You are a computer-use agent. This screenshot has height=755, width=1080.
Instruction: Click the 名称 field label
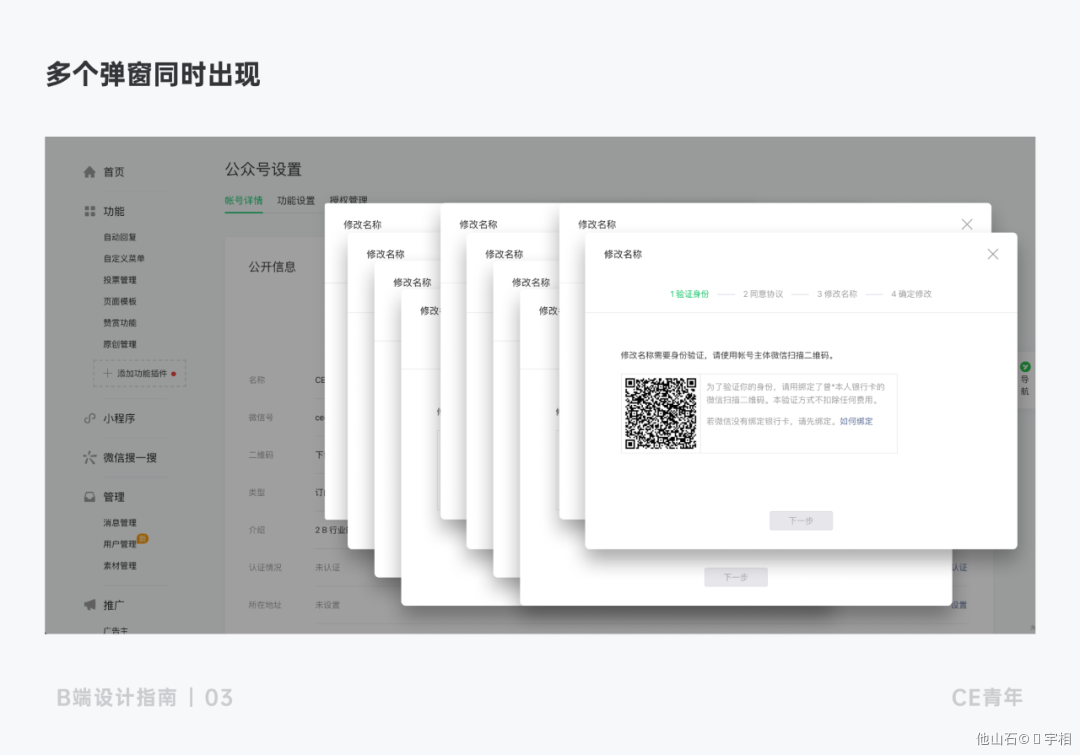click(257, 380)
